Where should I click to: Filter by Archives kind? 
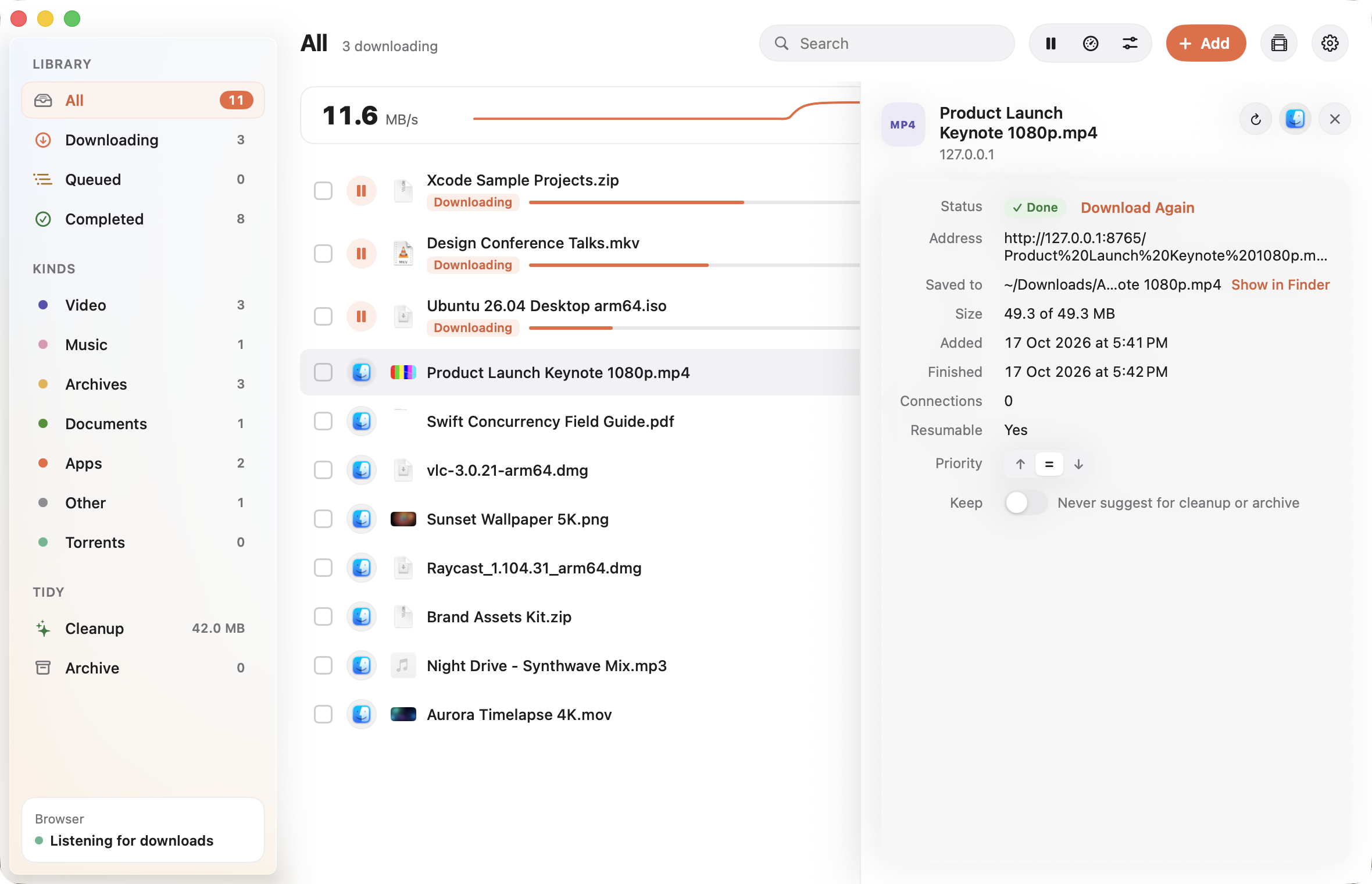point(143,384)
